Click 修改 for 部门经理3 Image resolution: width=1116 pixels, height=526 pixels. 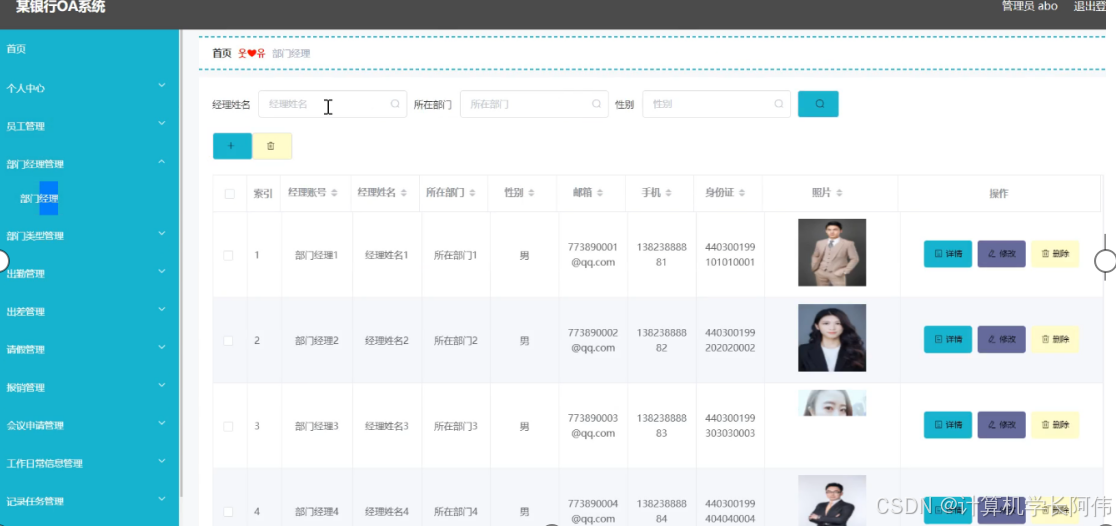tap(1001, 425)
